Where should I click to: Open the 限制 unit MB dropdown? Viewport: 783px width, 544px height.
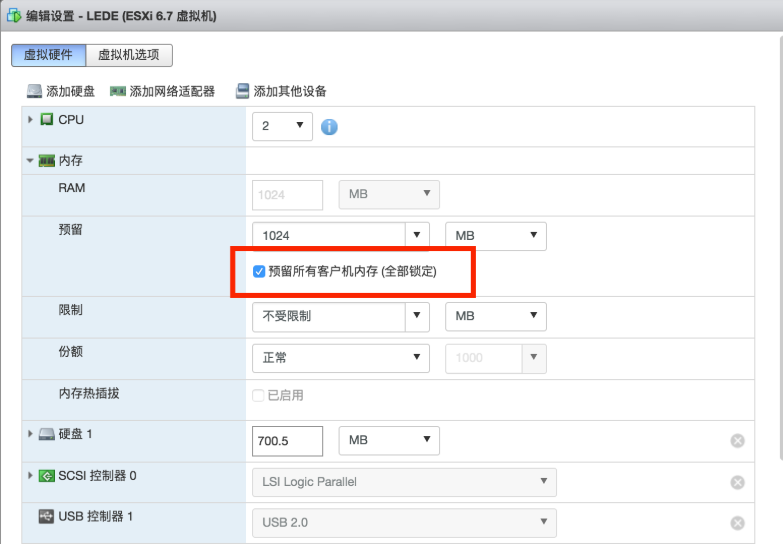(x=496, y=316)
